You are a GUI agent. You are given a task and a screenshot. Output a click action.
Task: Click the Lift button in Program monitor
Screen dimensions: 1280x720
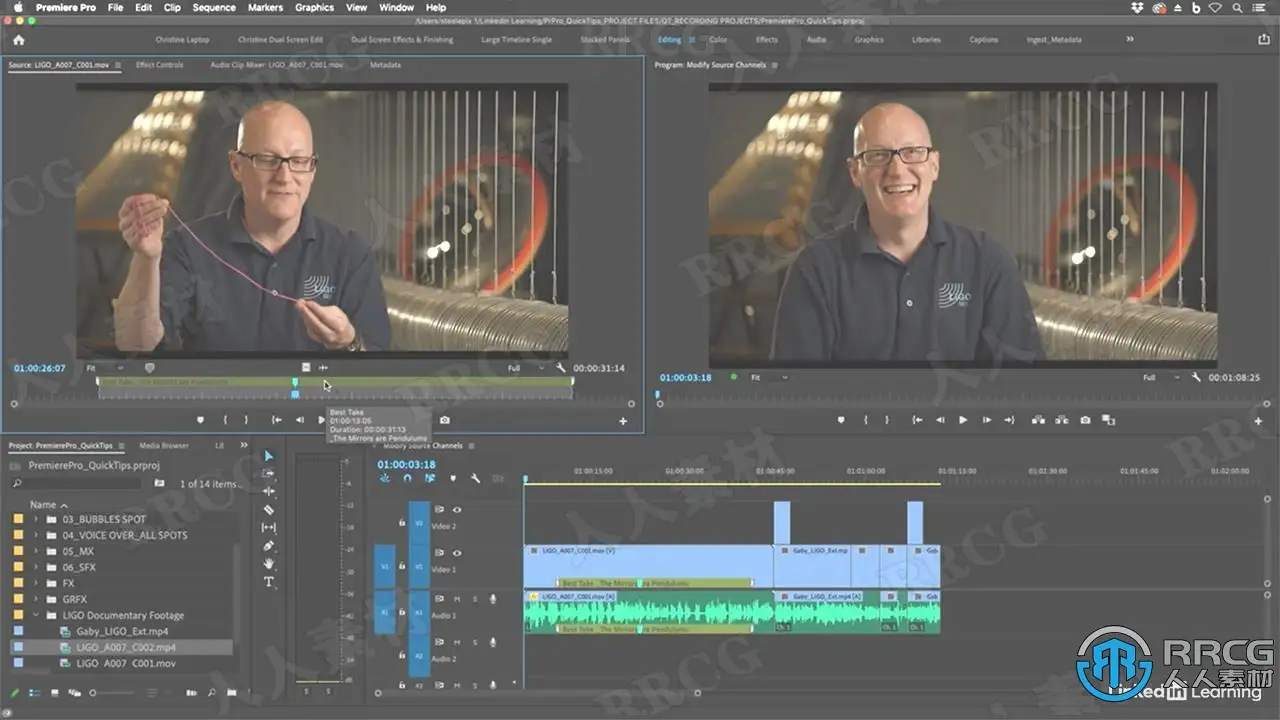1037,420
